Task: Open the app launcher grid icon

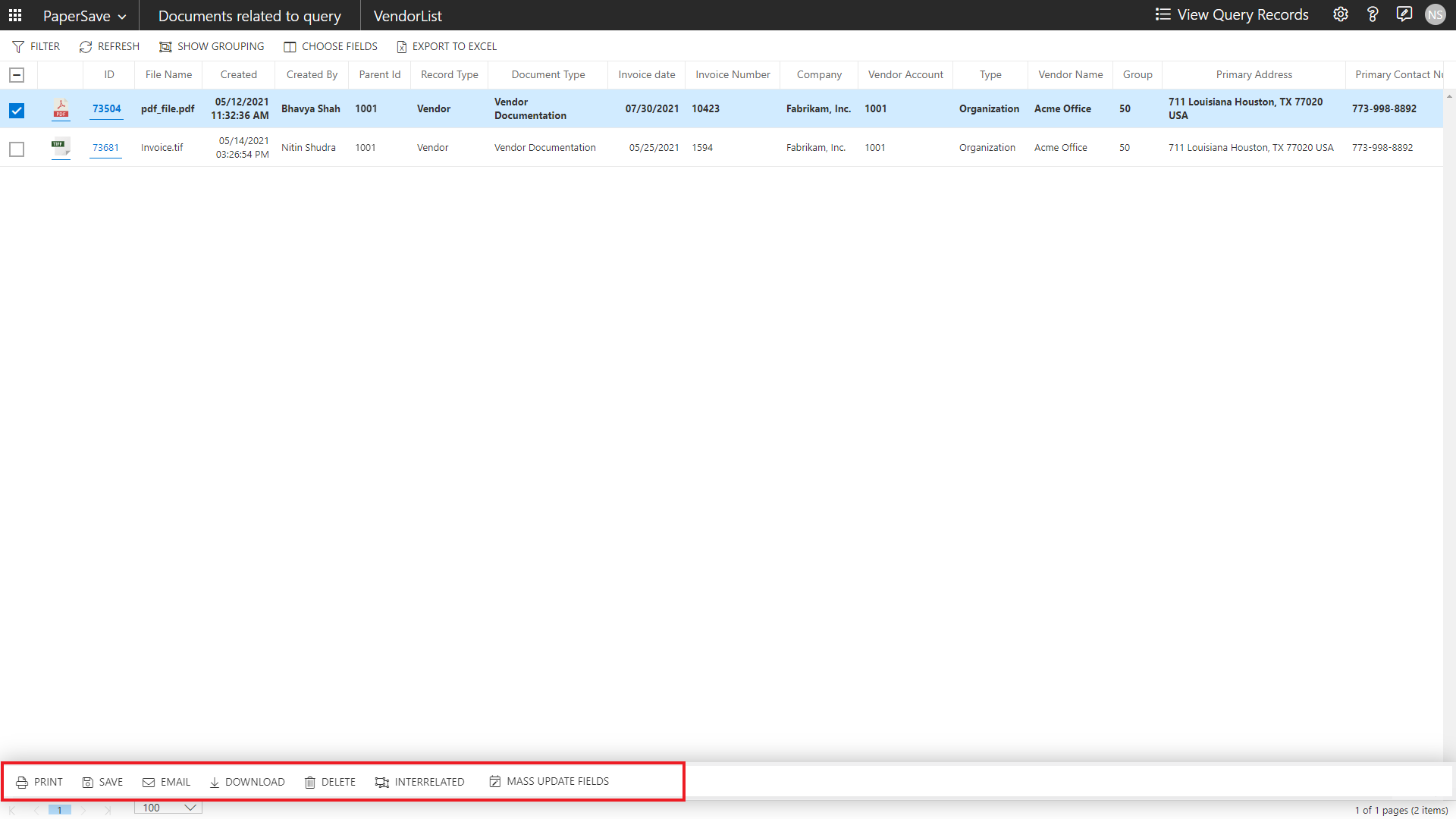Action: pyautogui.click(x=15, y=15)
